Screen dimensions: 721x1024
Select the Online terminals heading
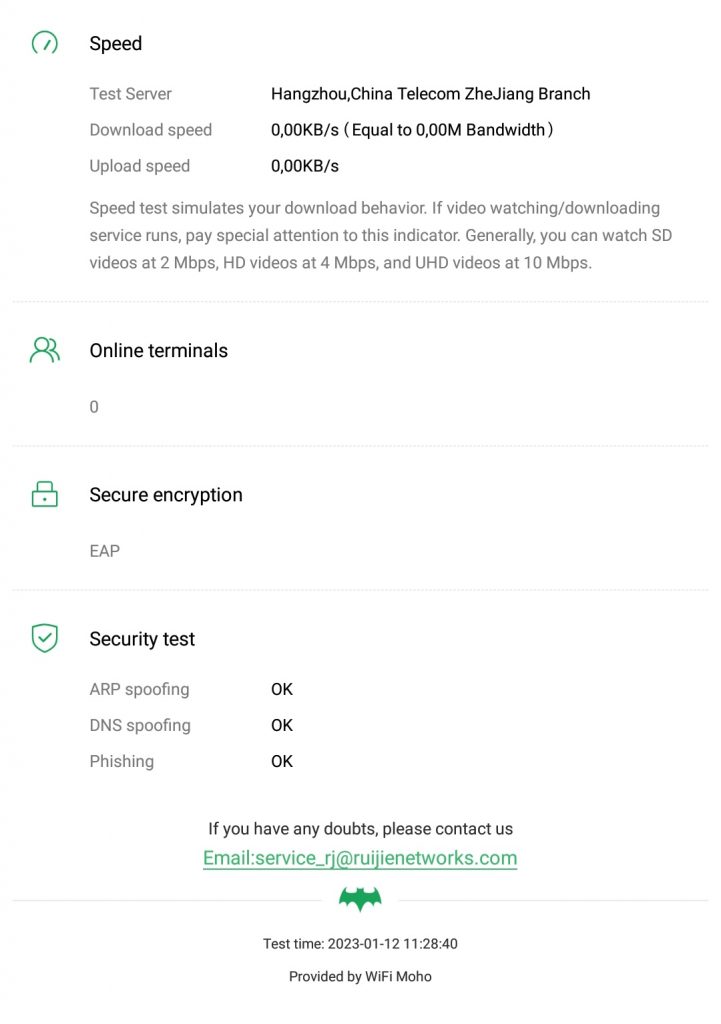coord(158,351)
